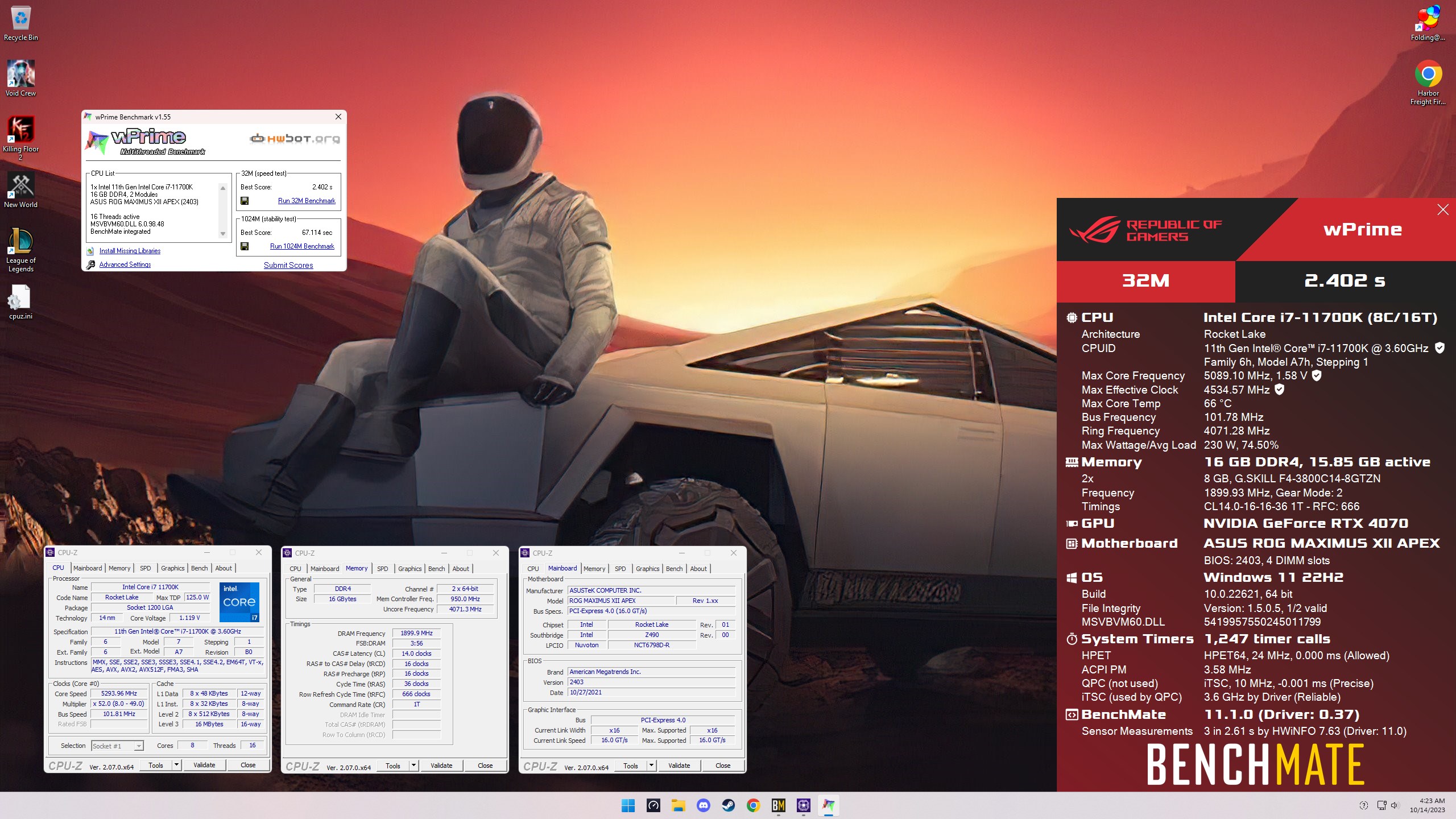The width and height of the screenshot is (1456, 819).
Task: Click the CAS# Latency 14.0 clocks value
Action: click(416, 653)
